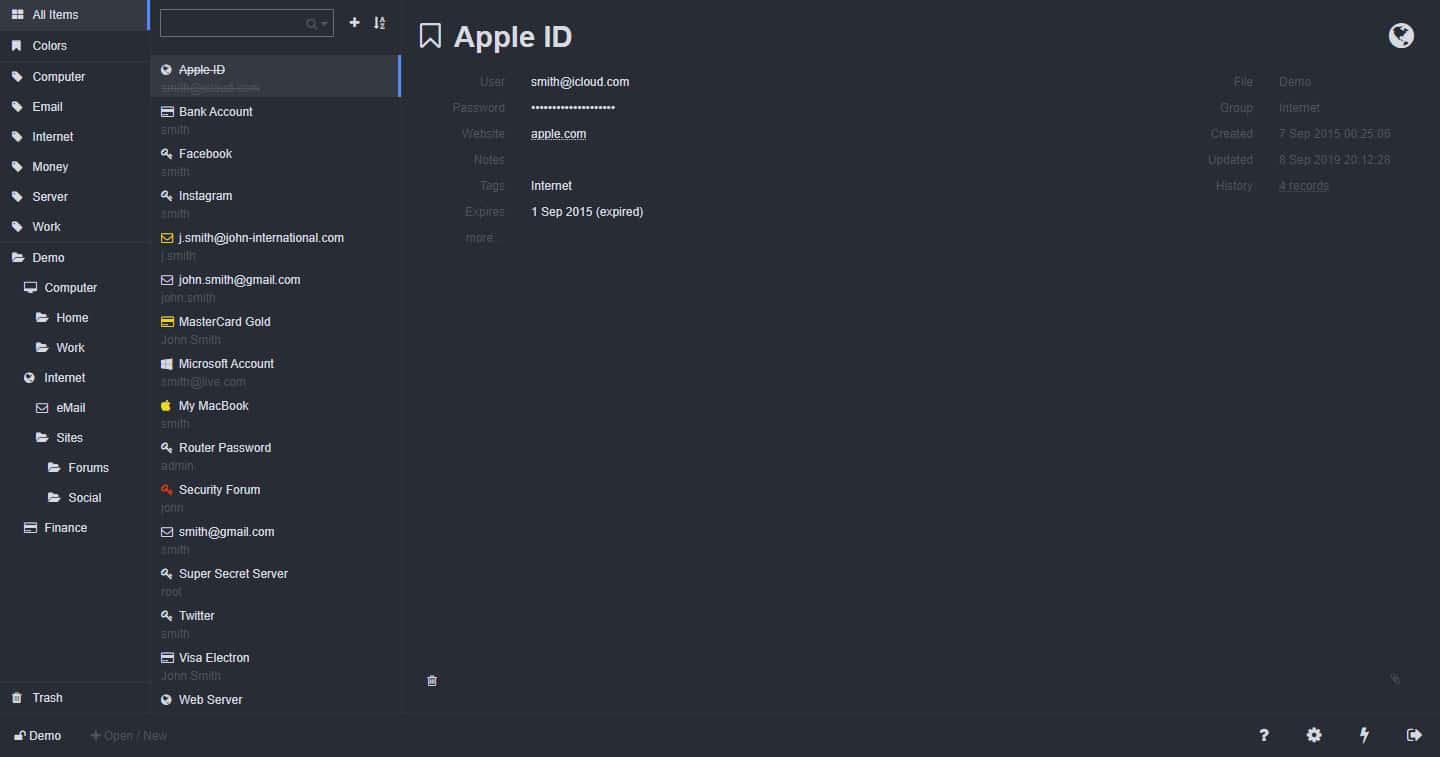Click the Internet tags value in details

[551, 186]
